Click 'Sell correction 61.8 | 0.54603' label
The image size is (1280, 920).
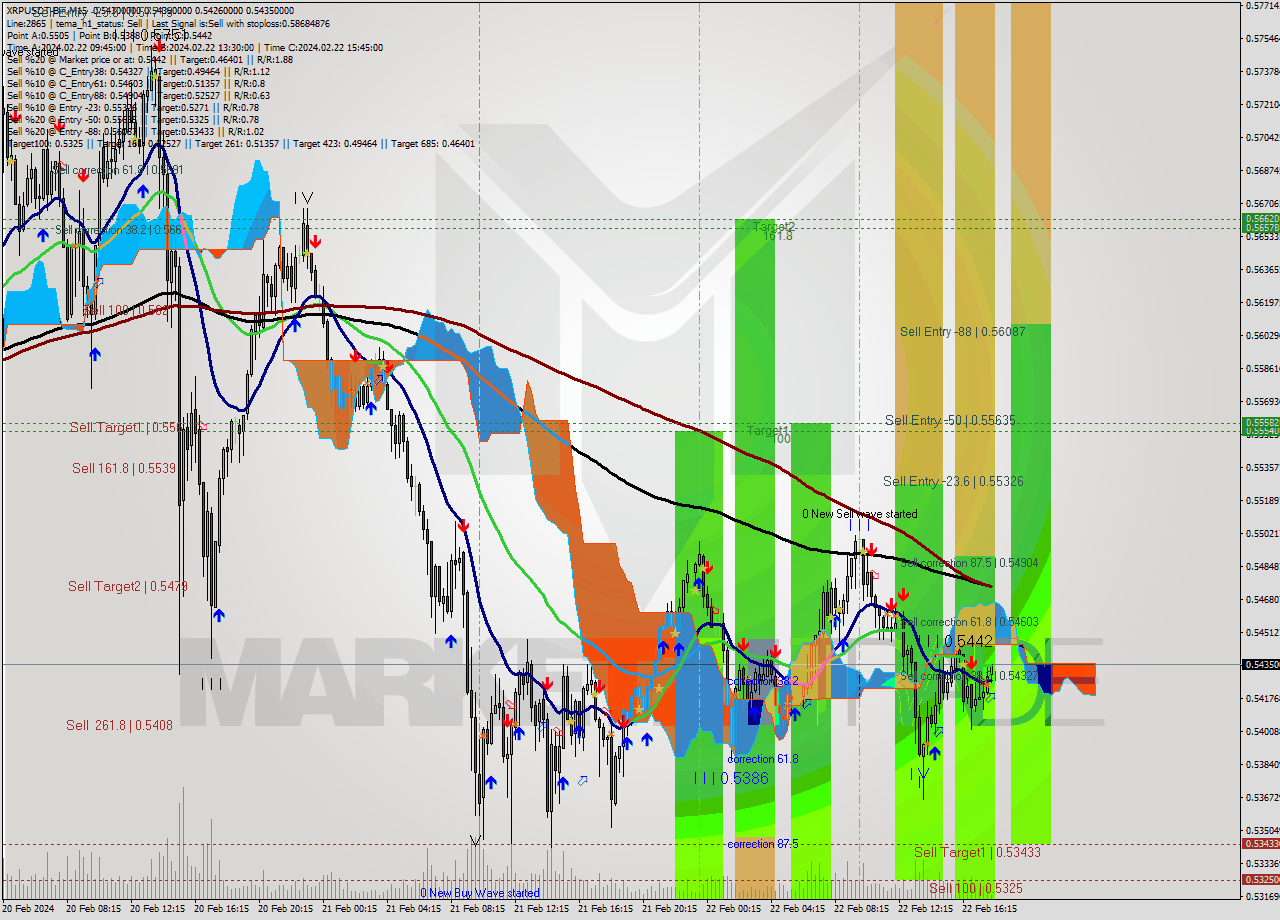coord(970,622)
